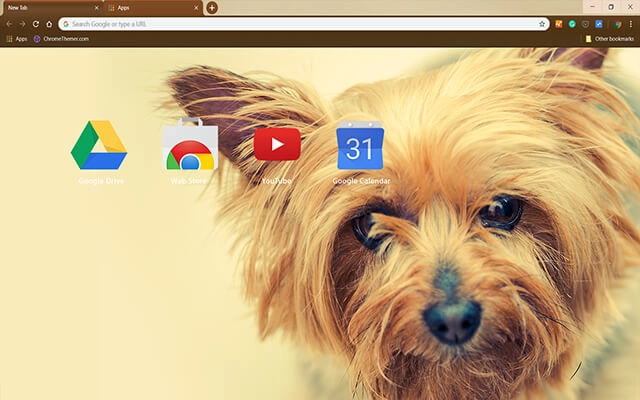Open the green Grammarly-style extension

[x=572, y=24]
